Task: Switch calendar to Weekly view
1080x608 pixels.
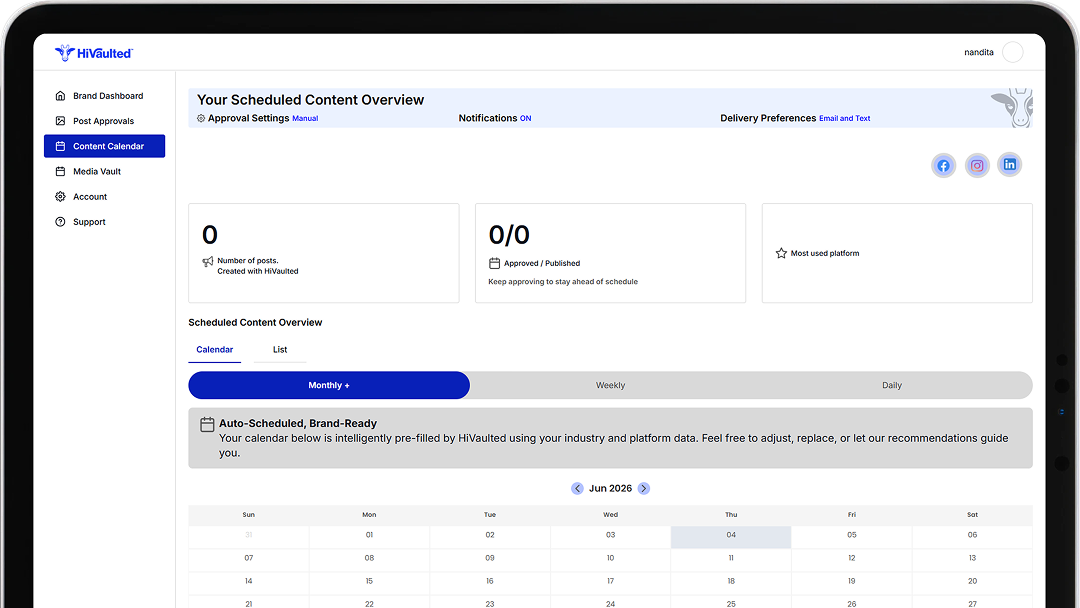Action: [x=610, y=386]
